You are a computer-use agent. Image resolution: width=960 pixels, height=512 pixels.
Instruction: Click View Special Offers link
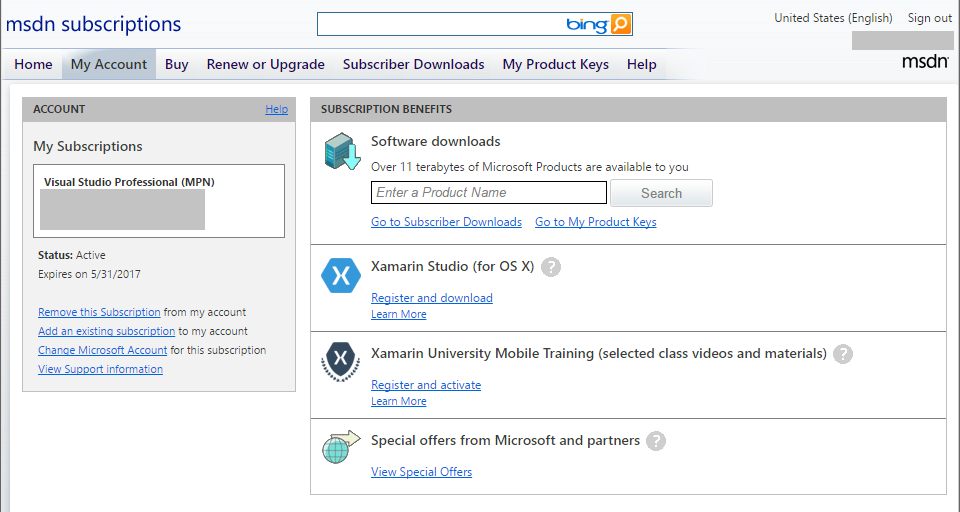[421, 472]
